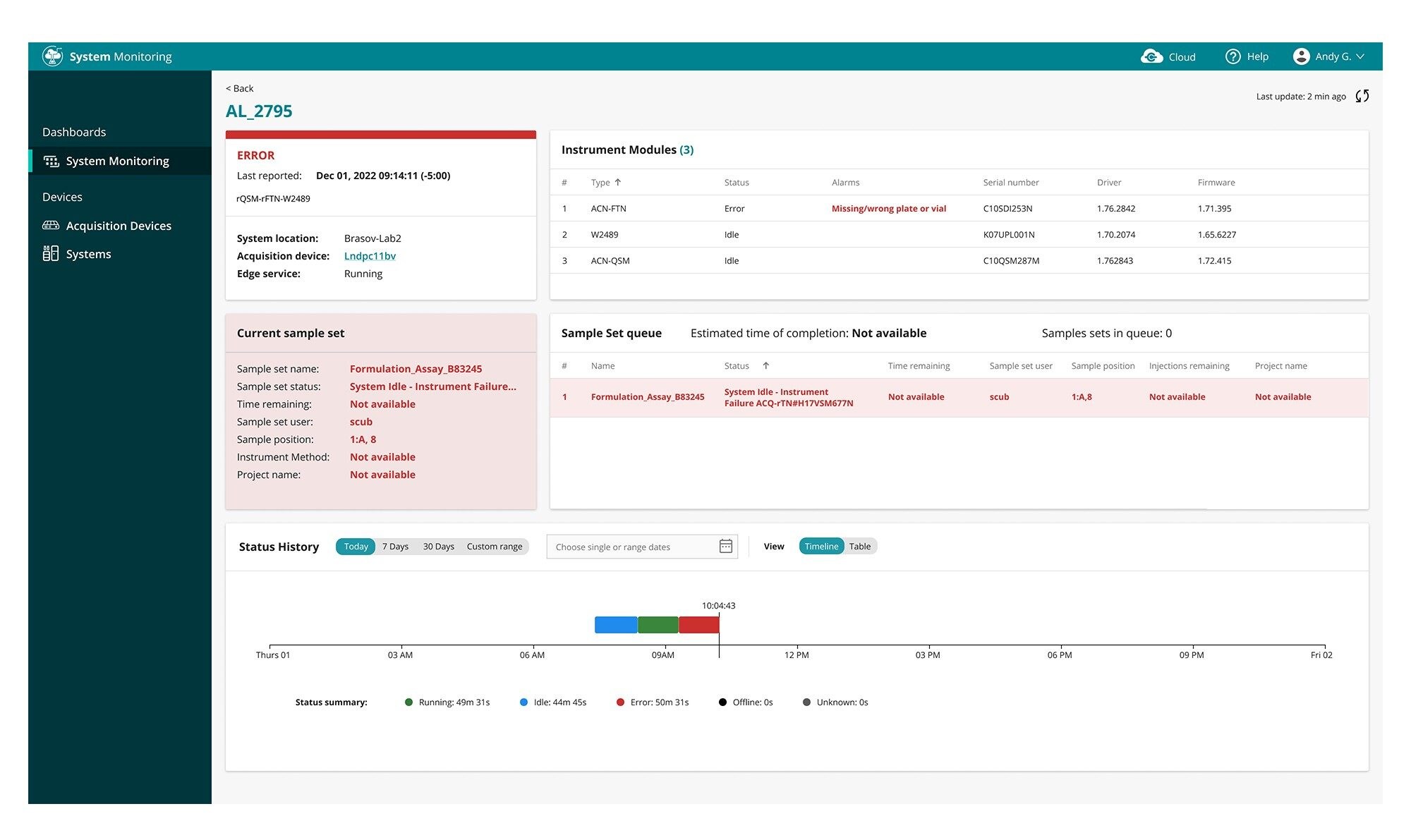The width and height of the screenshot is (1411, 840).
Task: Select the 30 Days status history range
Action: (438, 546)
